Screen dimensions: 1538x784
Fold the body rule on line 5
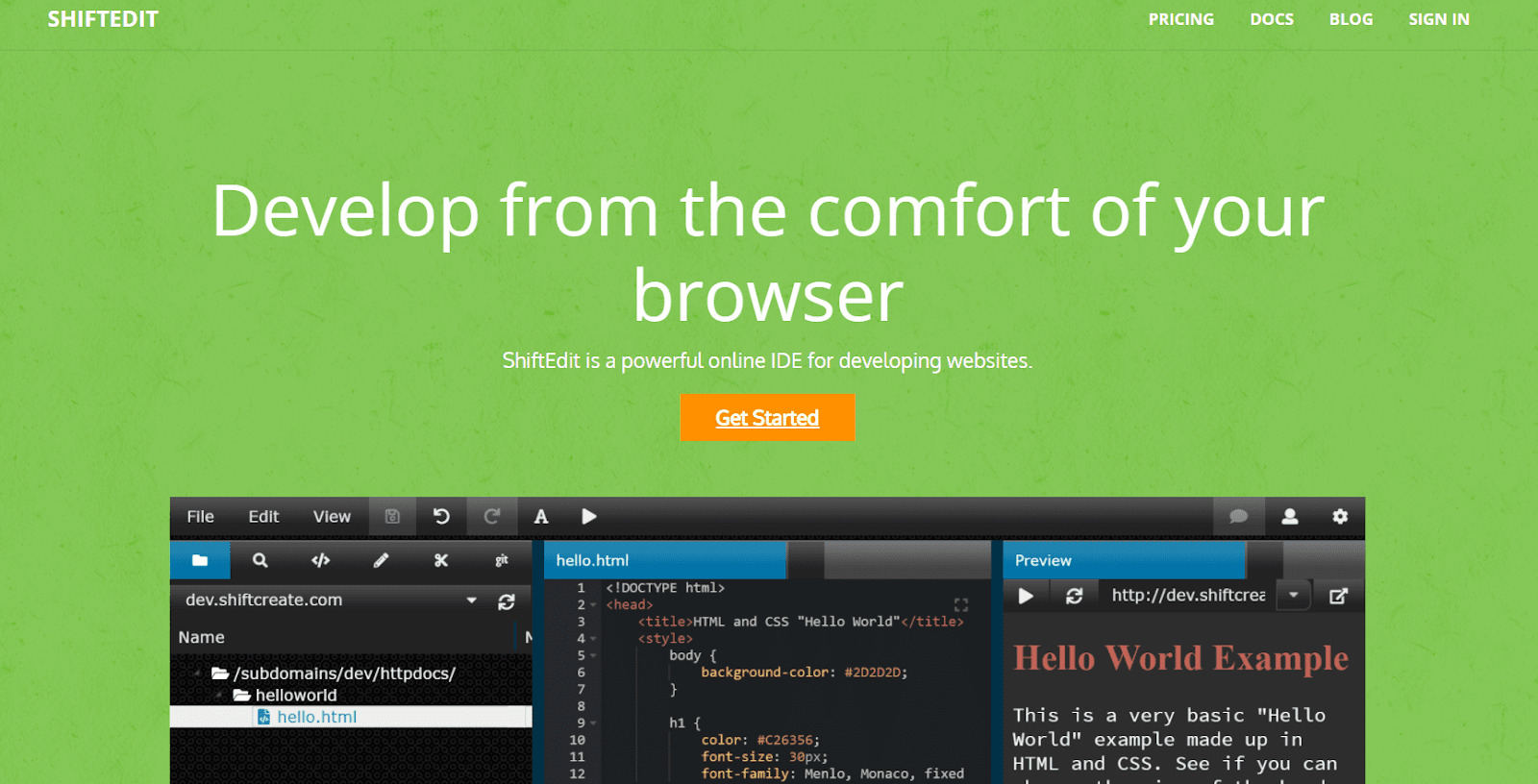click(x=594, y=655)
